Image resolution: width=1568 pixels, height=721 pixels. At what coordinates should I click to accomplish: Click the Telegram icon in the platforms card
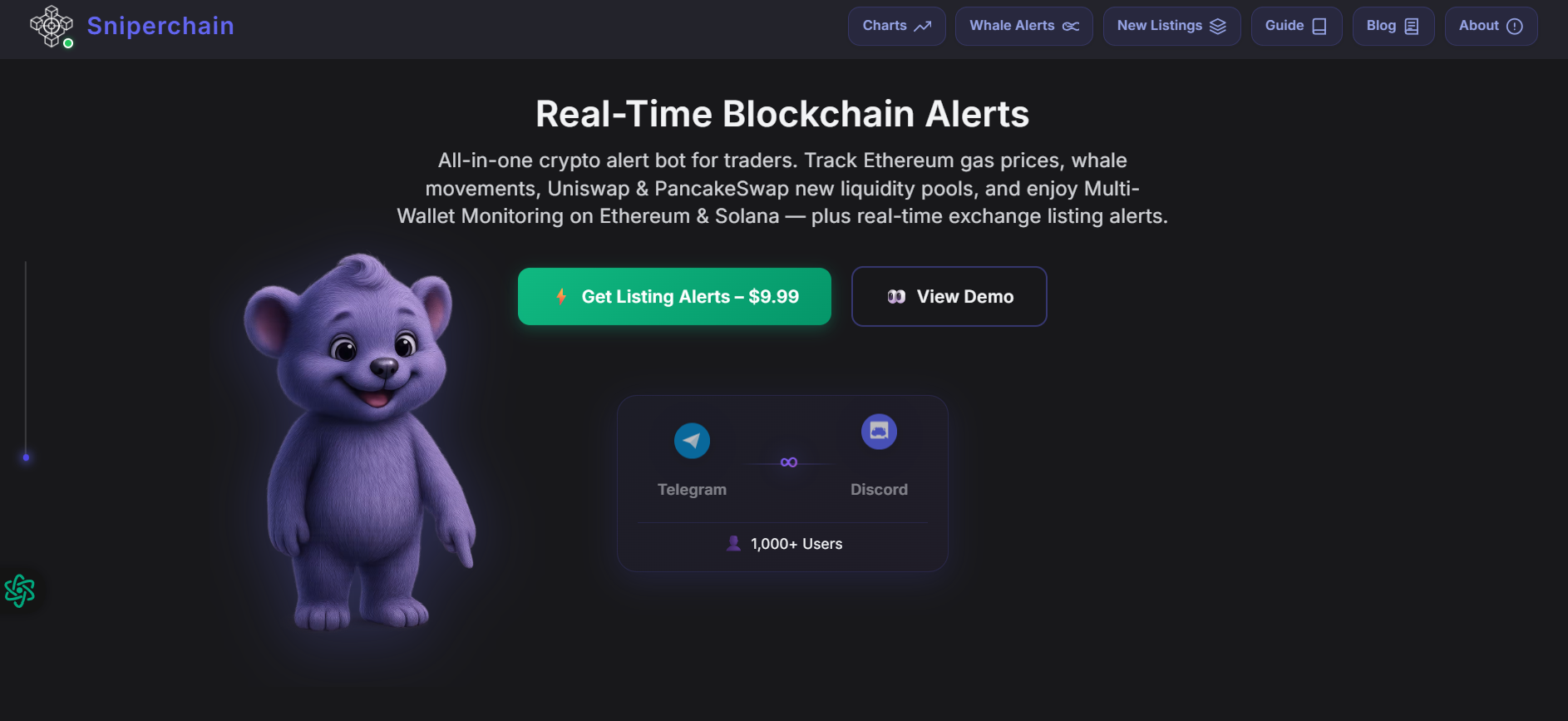coord(692,441)
